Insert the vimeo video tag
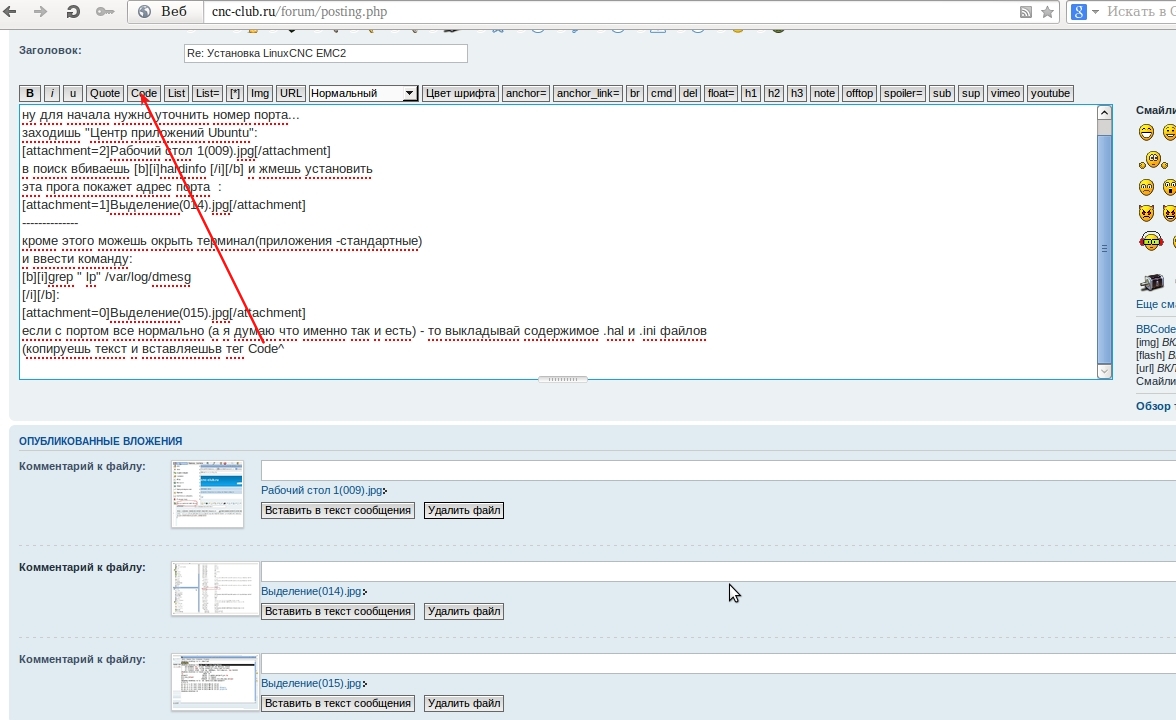 [x=1005, y=93]
